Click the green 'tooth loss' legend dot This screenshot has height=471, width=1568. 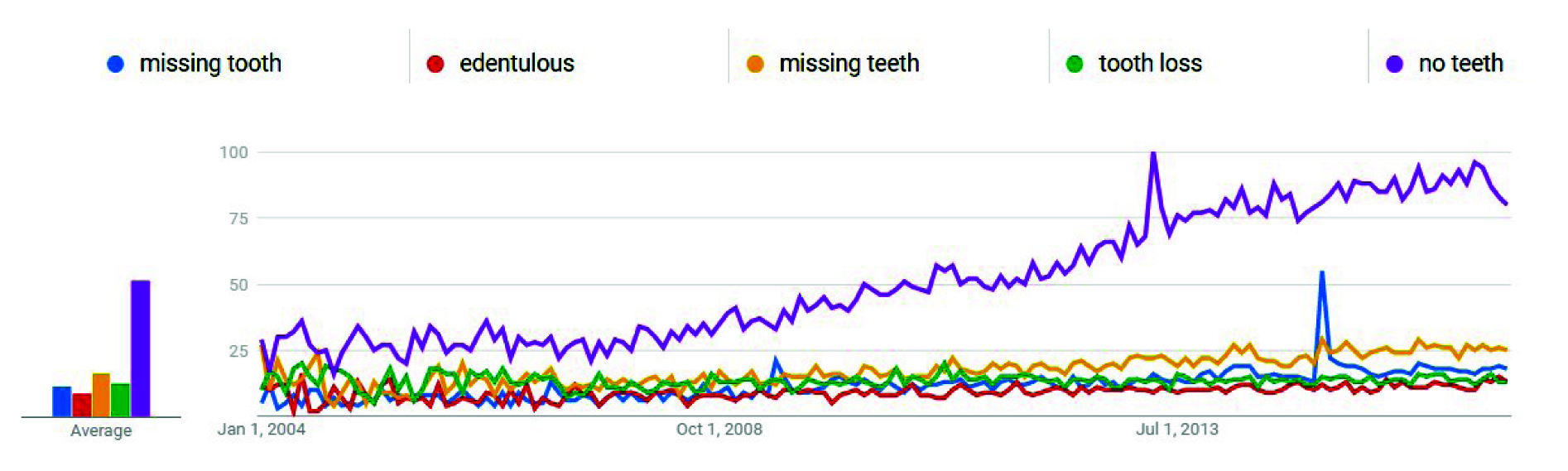click(x=1075, y=64)
